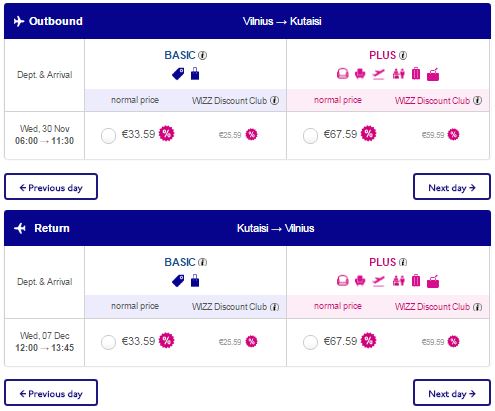
Task: Click outbound BASIC price tag icon
Action: click(178, 74)
